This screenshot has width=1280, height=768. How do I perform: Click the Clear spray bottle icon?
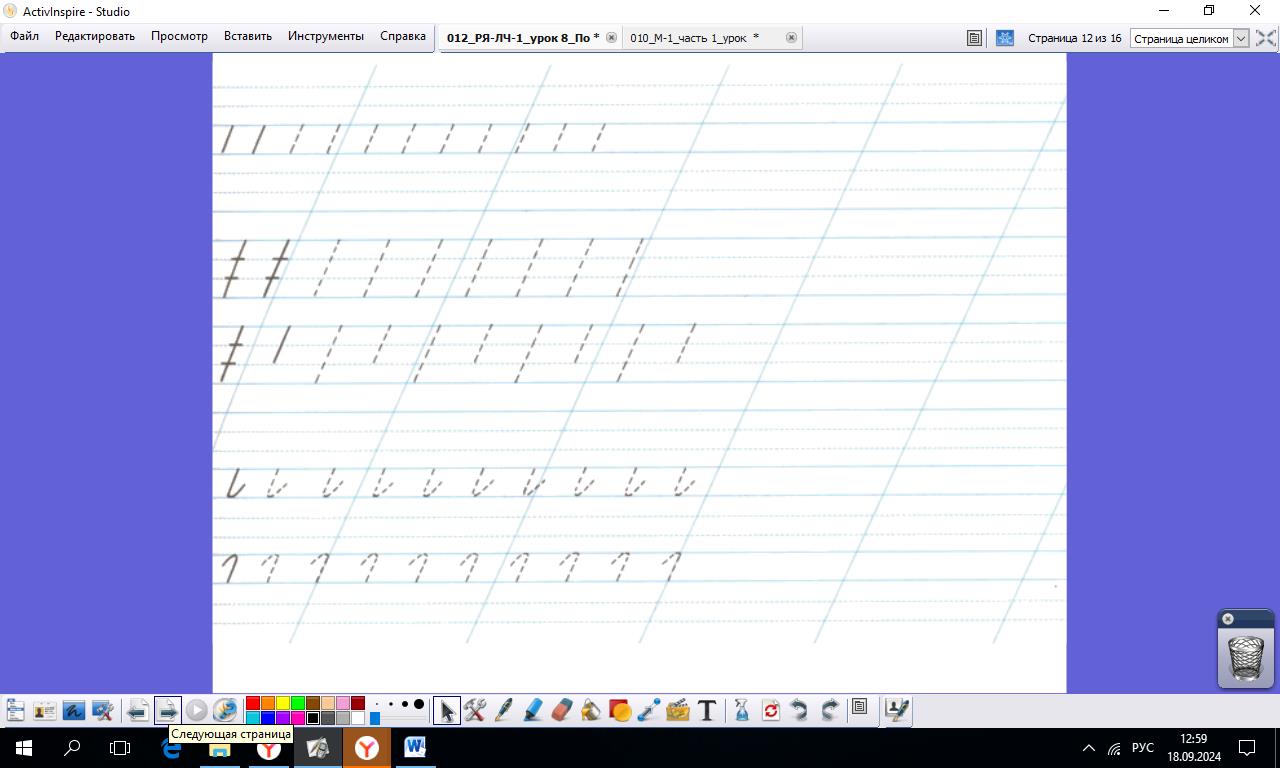(742, 710)
